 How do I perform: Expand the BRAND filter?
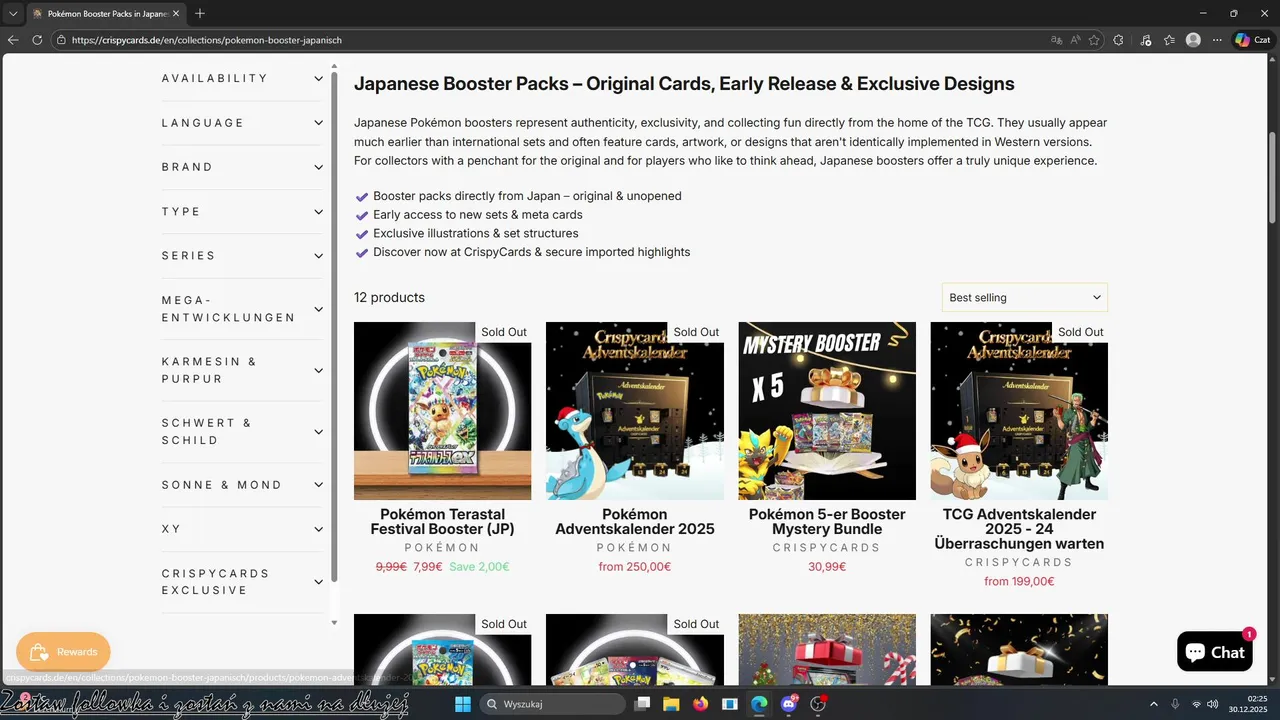click(x=243, y=167)
